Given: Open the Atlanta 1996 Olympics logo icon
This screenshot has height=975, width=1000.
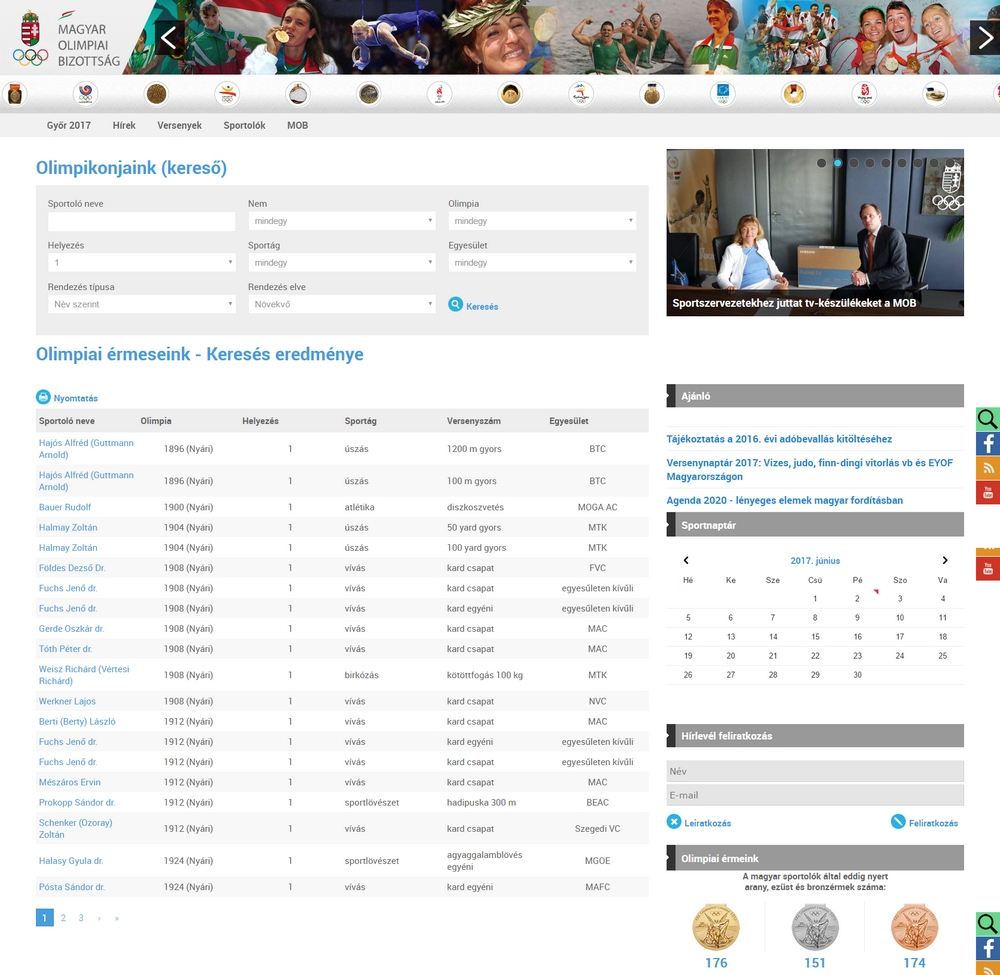Looking at the screenshot, I should click(439, 94).
